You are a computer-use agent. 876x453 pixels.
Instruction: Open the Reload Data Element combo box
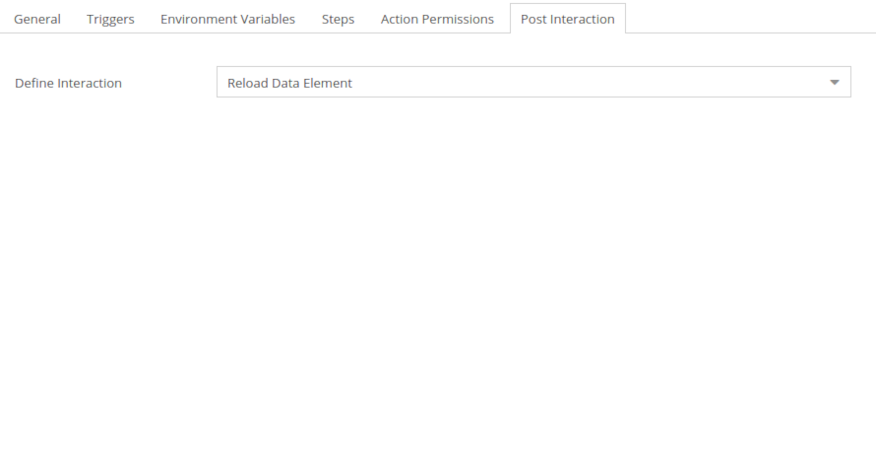[534, 82]
